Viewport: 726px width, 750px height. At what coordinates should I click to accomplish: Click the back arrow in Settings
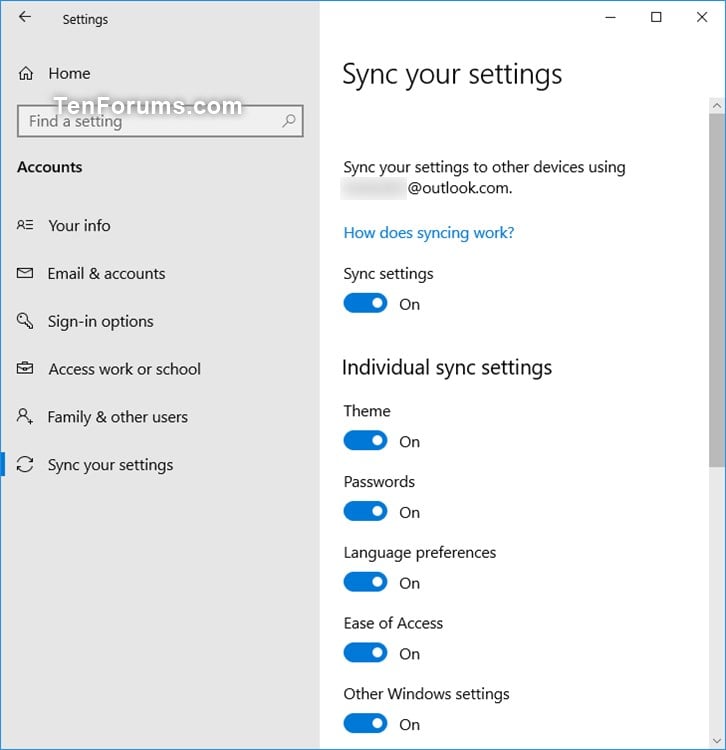click(x=24, y=17)
